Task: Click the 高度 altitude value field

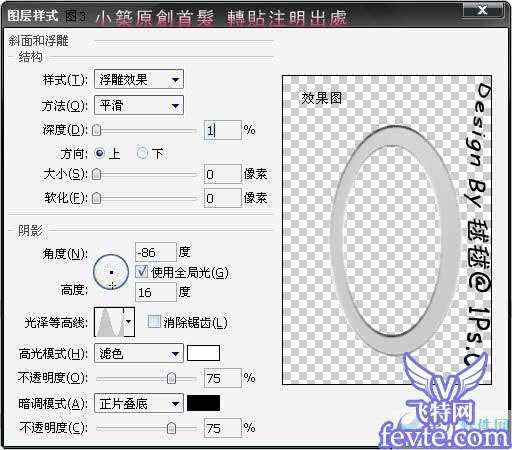Action: tap(155, 292)
